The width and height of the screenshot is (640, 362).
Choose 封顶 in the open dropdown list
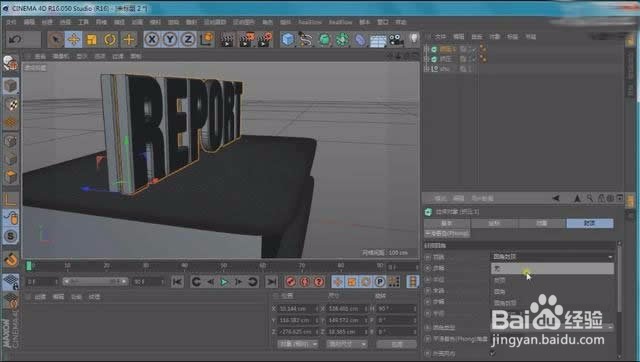(x=552, y=280)
